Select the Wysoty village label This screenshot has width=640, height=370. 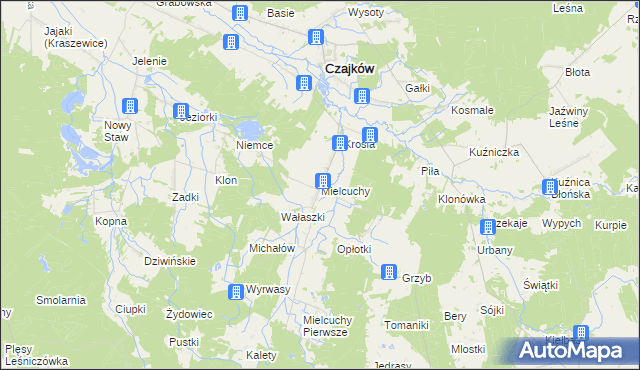(366, 12)
